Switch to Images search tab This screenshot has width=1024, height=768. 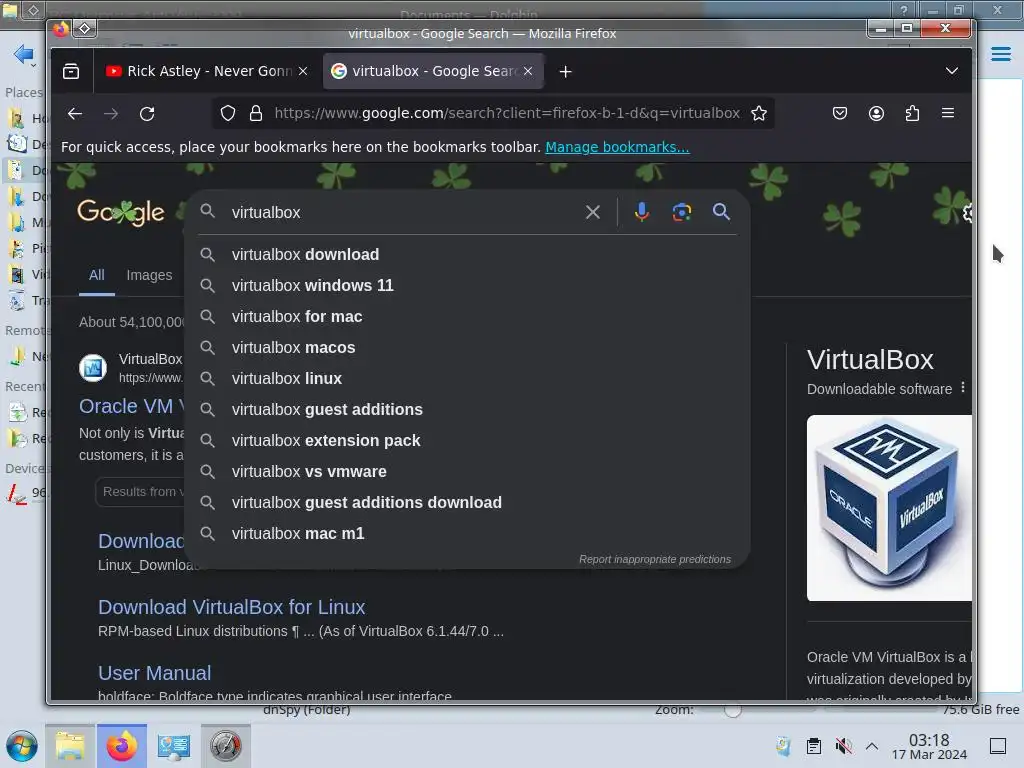(x=149, y=275)
